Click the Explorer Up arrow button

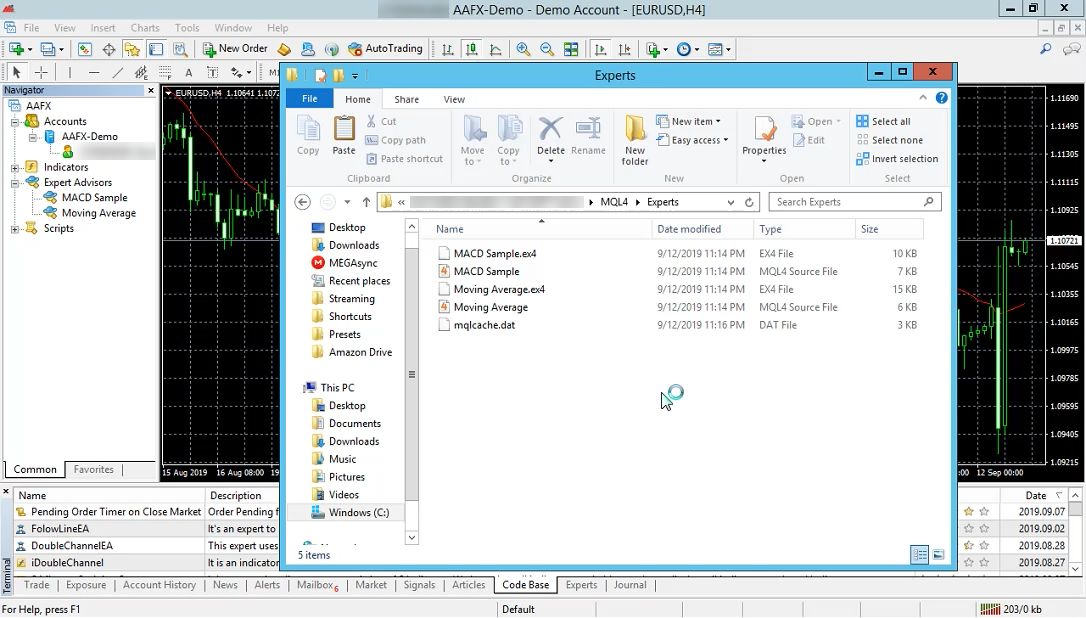click(x=366, y=202)
